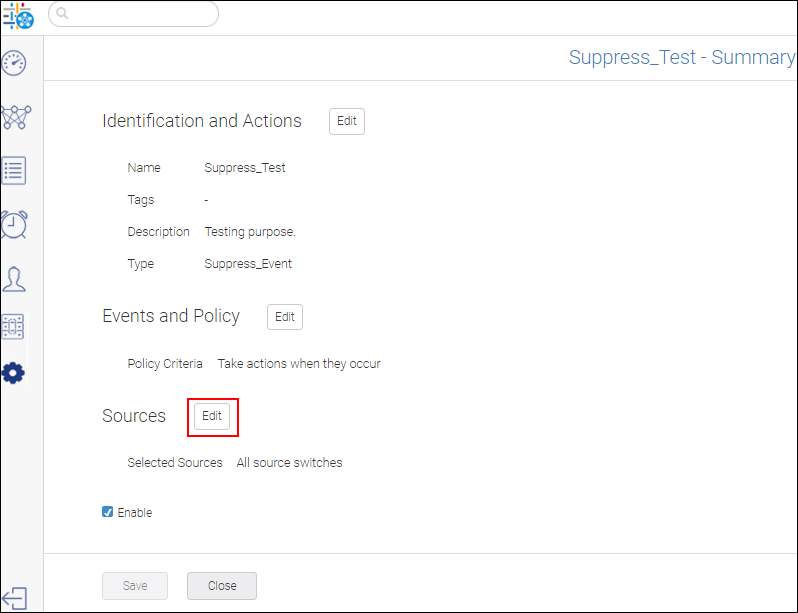Open the dashboard gauge icon in sidebar
Screen dimensions: 798x613
click(14, 63)
